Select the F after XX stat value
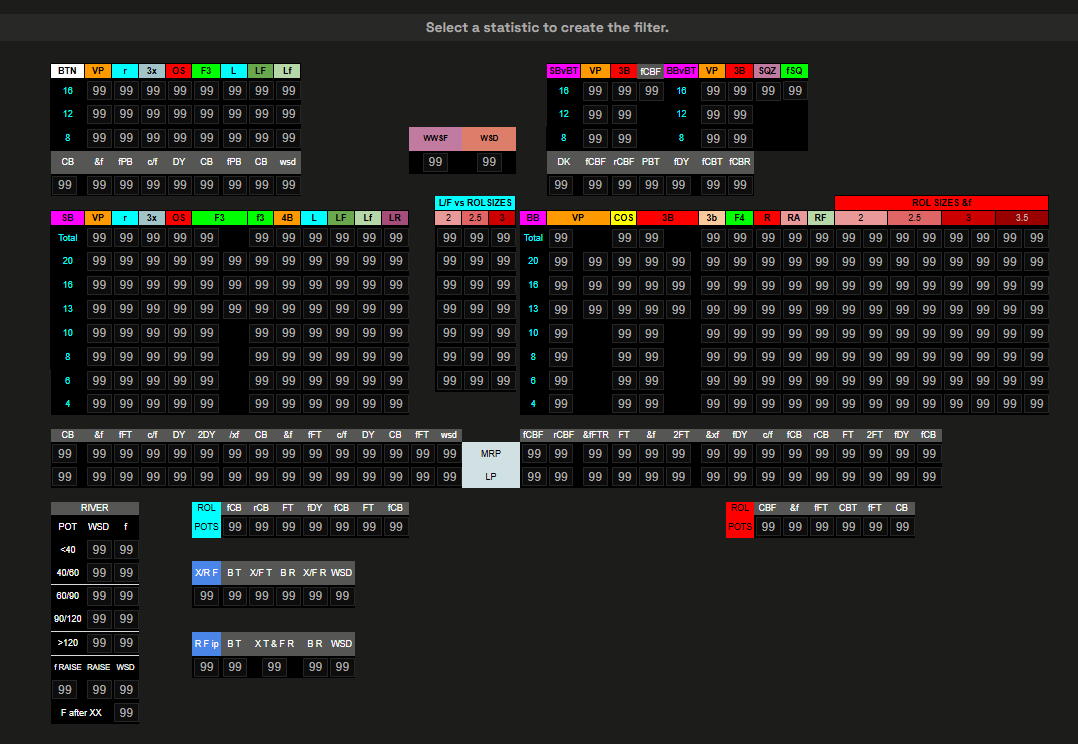Image resolution: width=1078 pixels, height=744 pixels. tap(126, 713)
